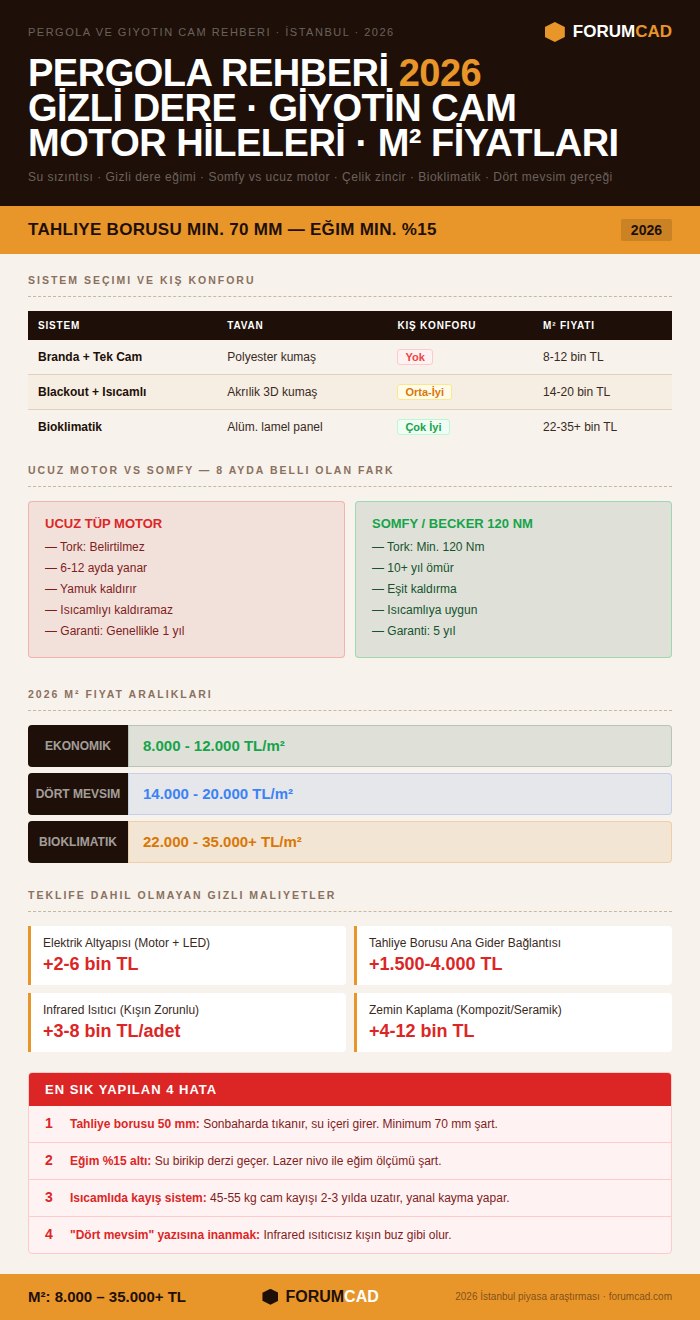Click the 'Polyester kumaş' cell
Viewport: 700px width, 1320px height.
pyautogui.click(x=271, y=357)
